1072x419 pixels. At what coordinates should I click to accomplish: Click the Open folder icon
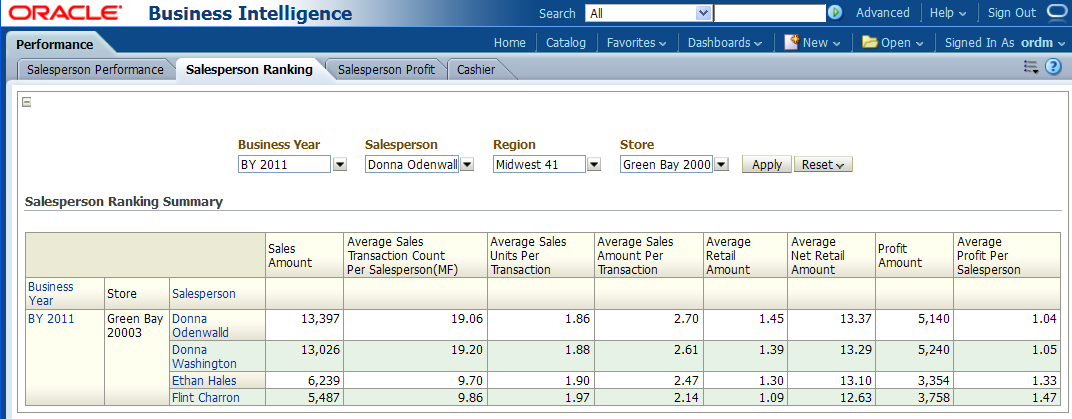pyautogui.click(x=869, y=42)
